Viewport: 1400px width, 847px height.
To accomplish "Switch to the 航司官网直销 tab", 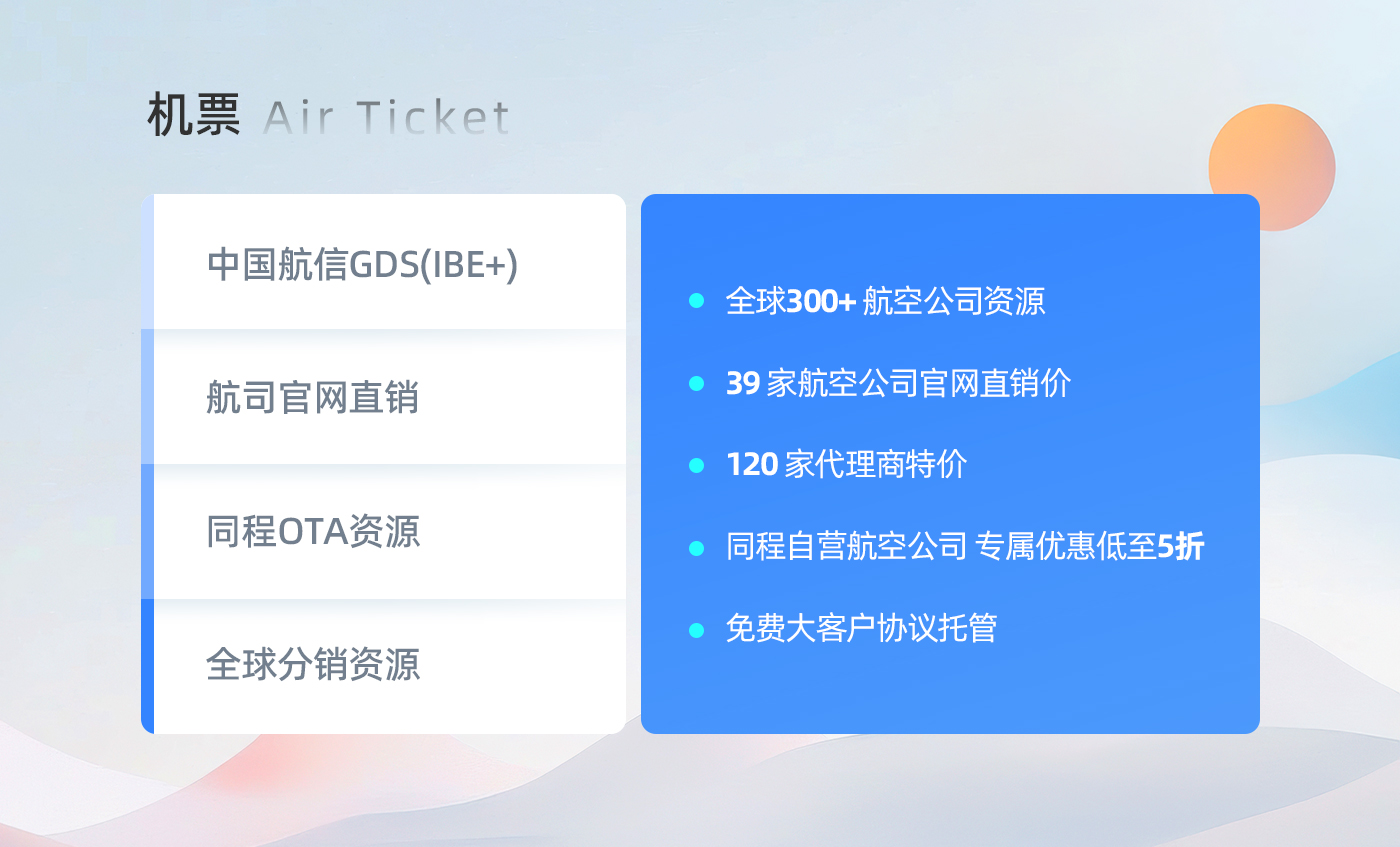I will [x=384, y=397].
